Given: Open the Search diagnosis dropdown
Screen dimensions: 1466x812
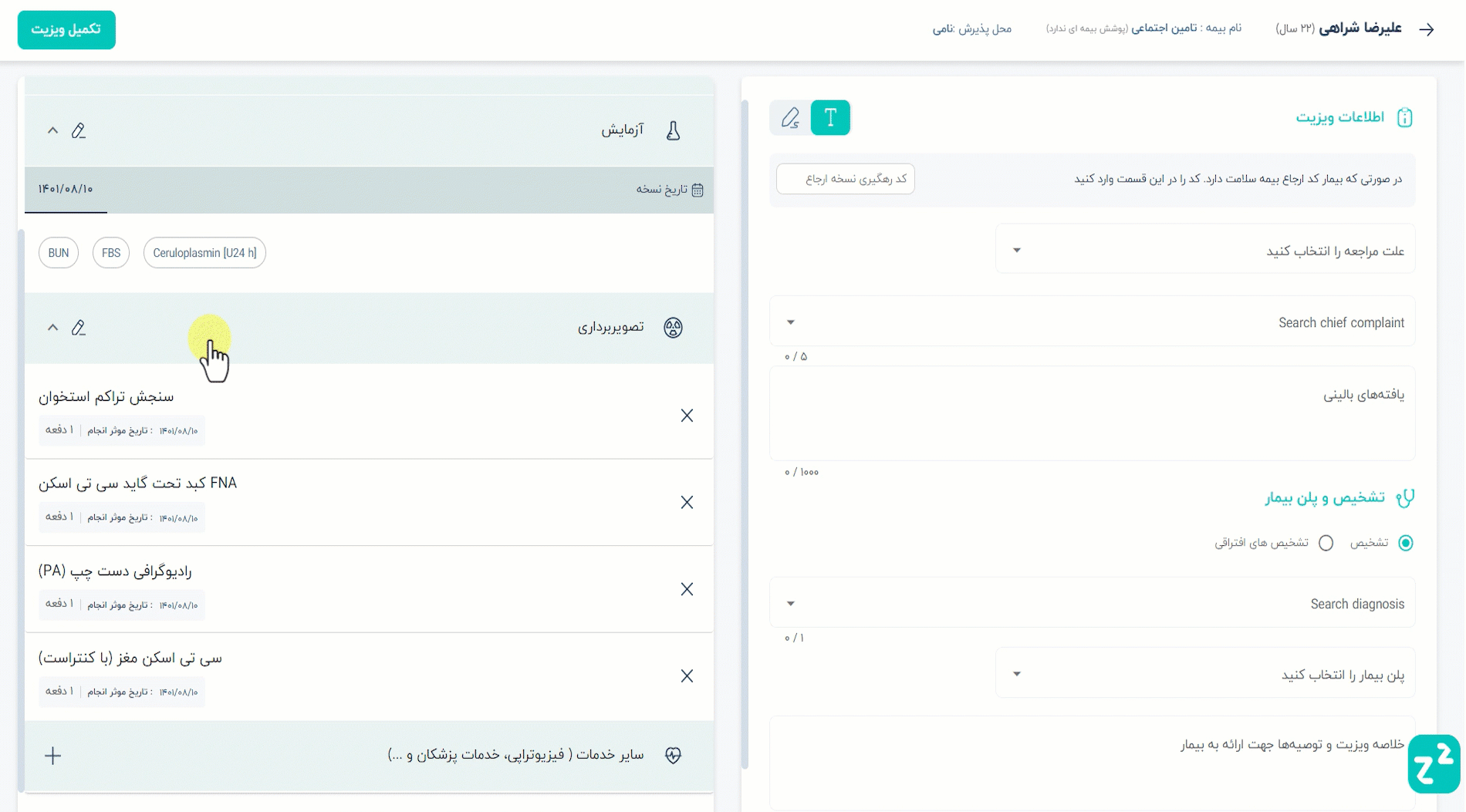Looking at the screenshot, I should (x=1093, y=603).
